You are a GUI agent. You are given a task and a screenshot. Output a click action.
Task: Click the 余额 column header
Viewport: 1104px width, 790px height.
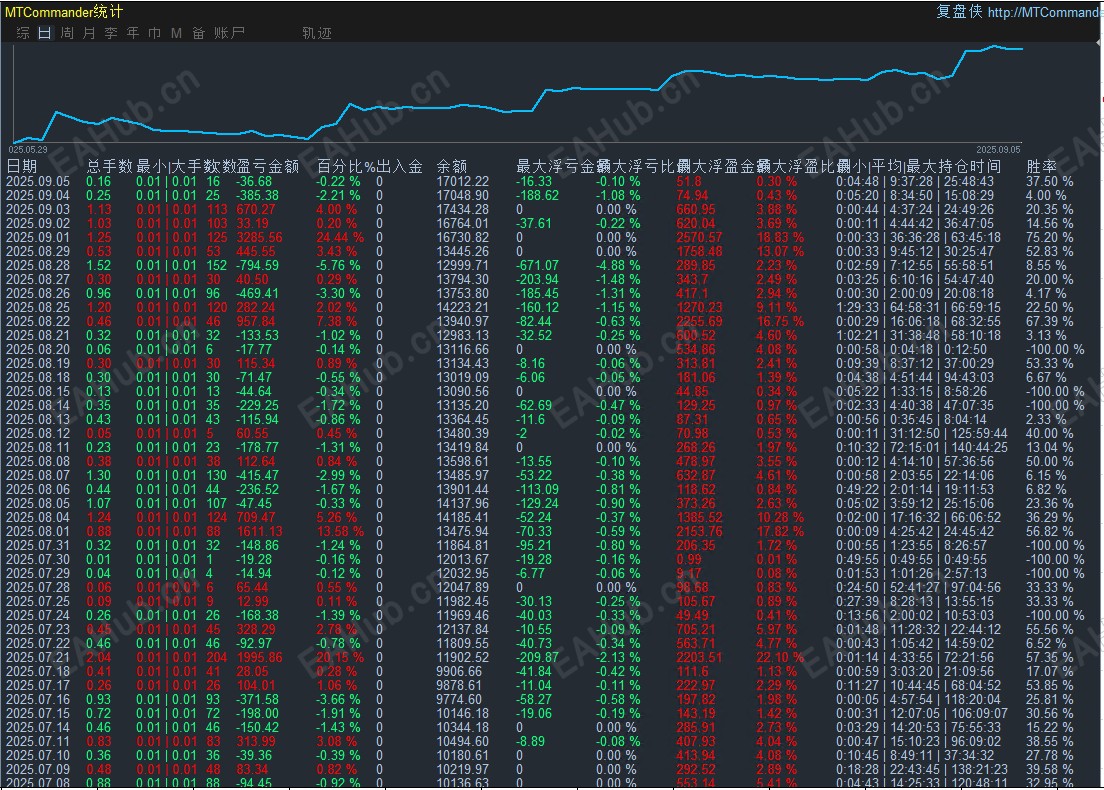(452, 166)
